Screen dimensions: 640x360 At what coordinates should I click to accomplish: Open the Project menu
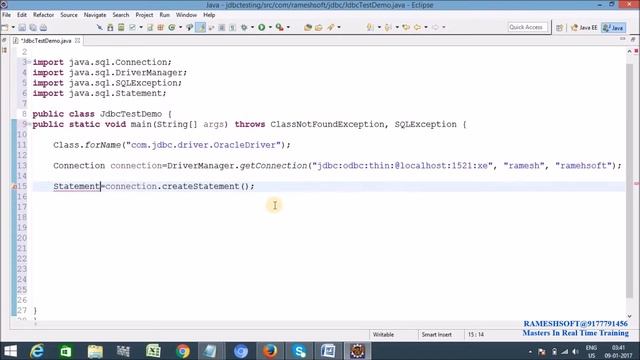tap(144, 15)
